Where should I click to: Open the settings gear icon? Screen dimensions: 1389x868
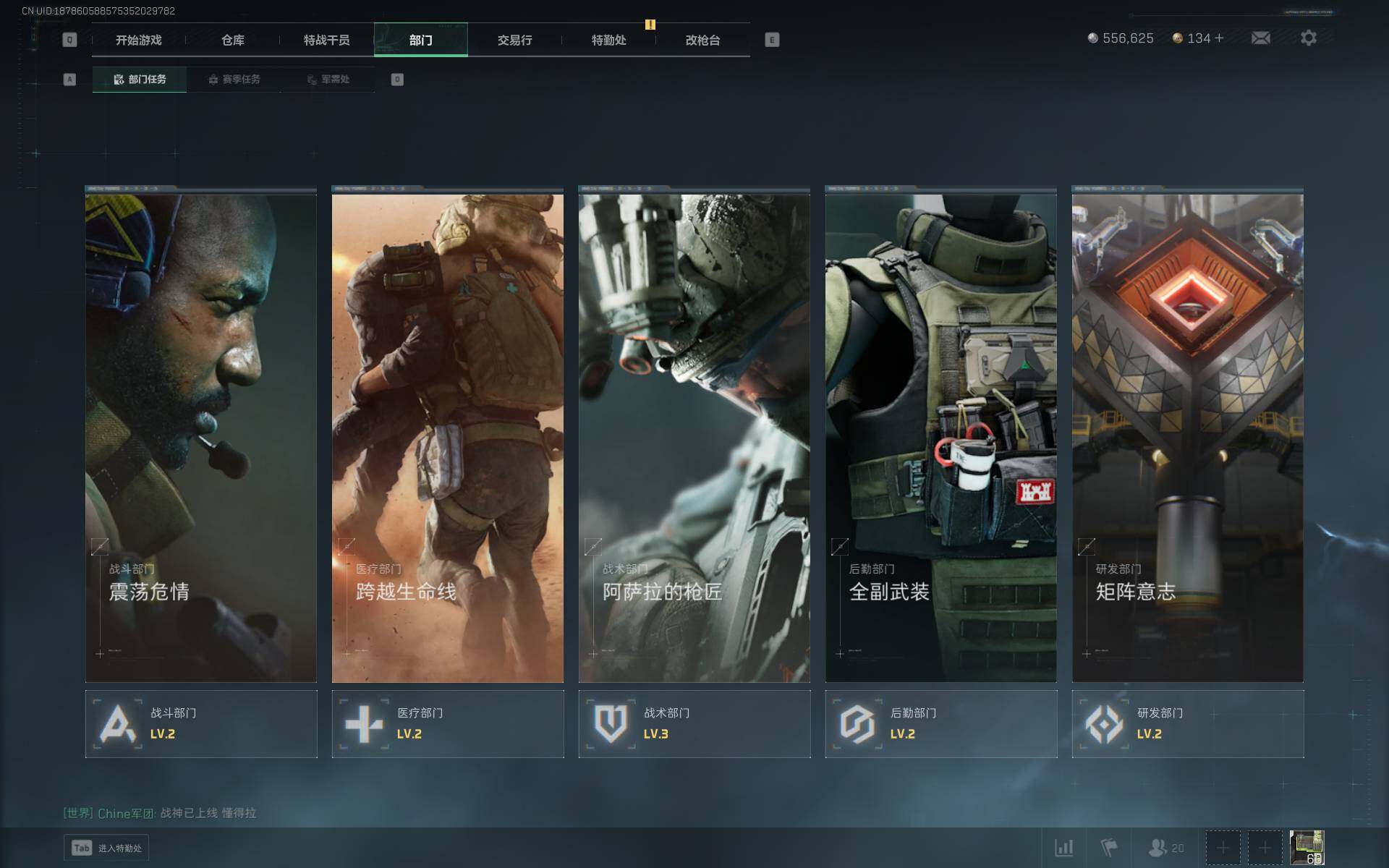tap(1308, 38)
